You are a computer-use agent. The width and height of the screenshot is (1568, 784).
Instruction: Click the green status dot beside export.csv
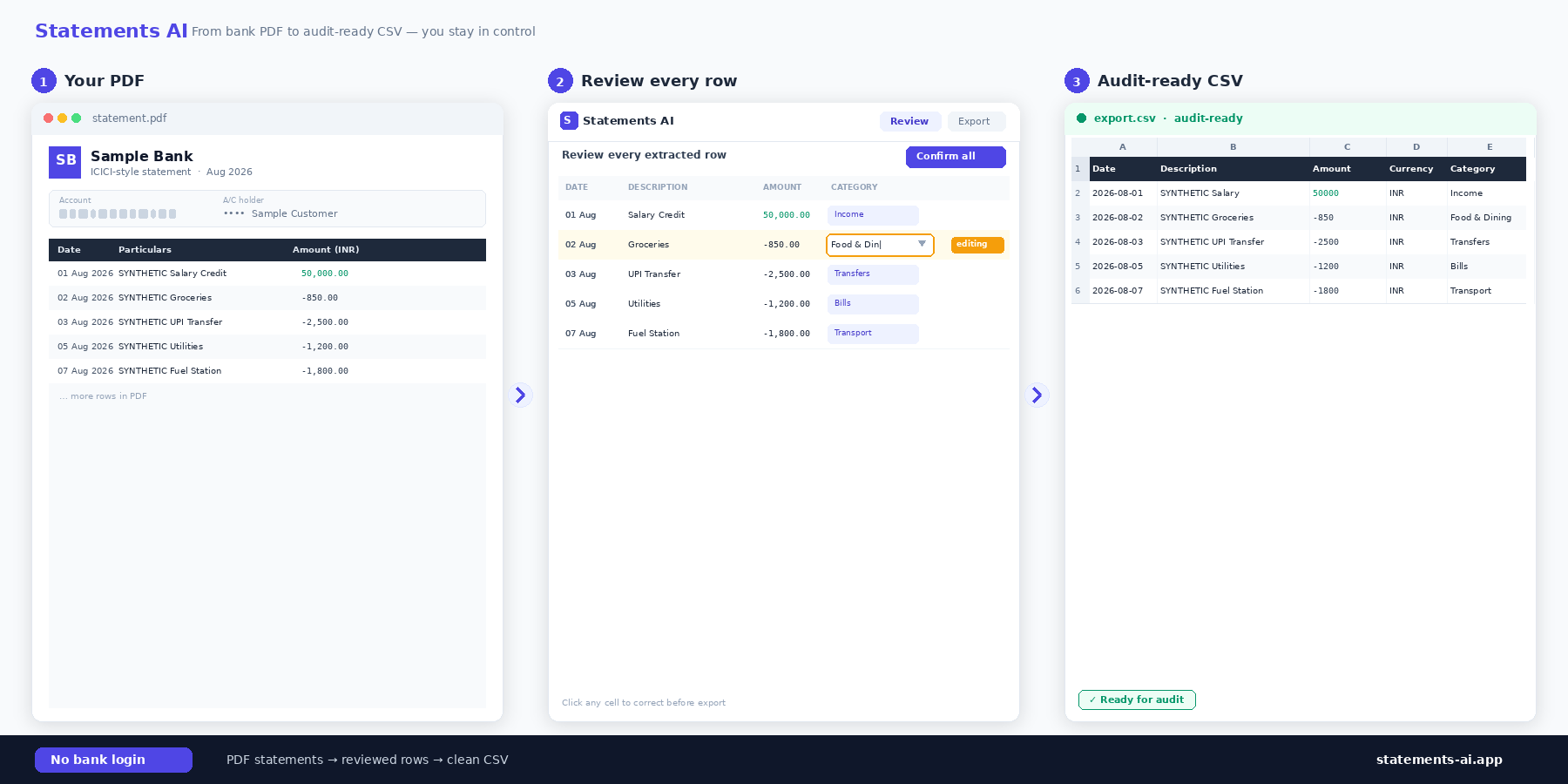[1081, 118]
